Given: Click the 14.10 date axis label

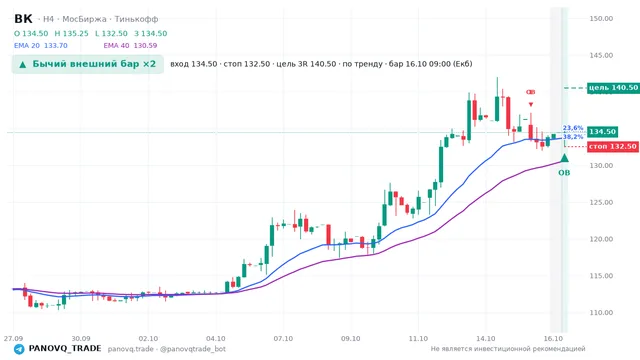Looking at the screenshot, I should 486,339.
